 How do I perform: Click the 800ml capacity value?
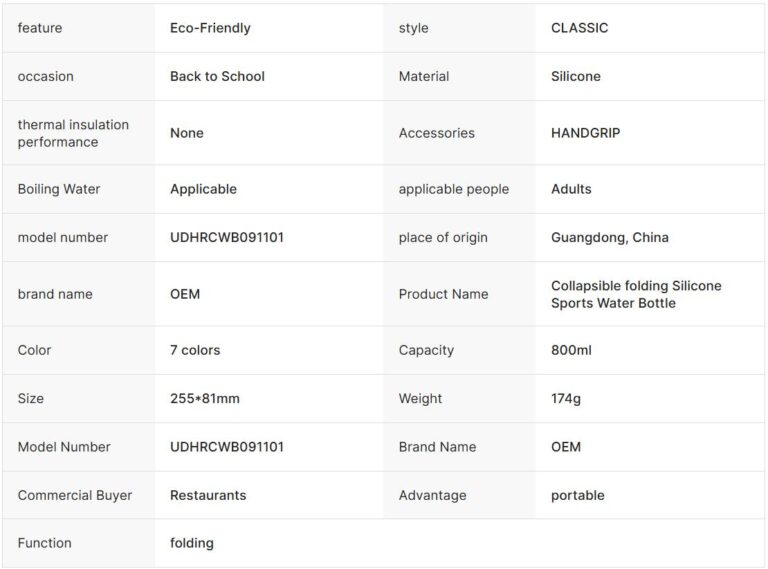571,350
